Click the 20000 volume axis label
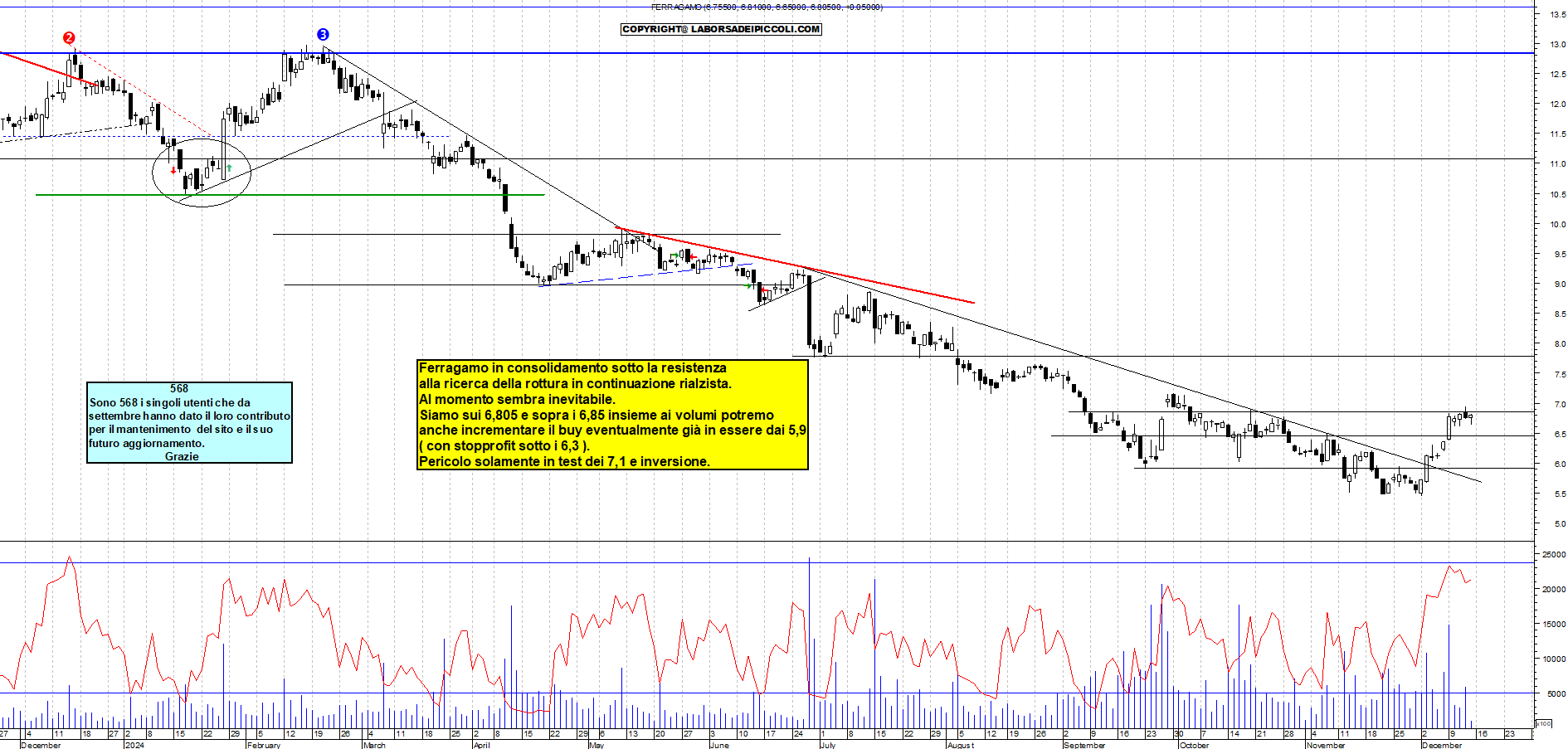1568x749 pixels. 1554,589
